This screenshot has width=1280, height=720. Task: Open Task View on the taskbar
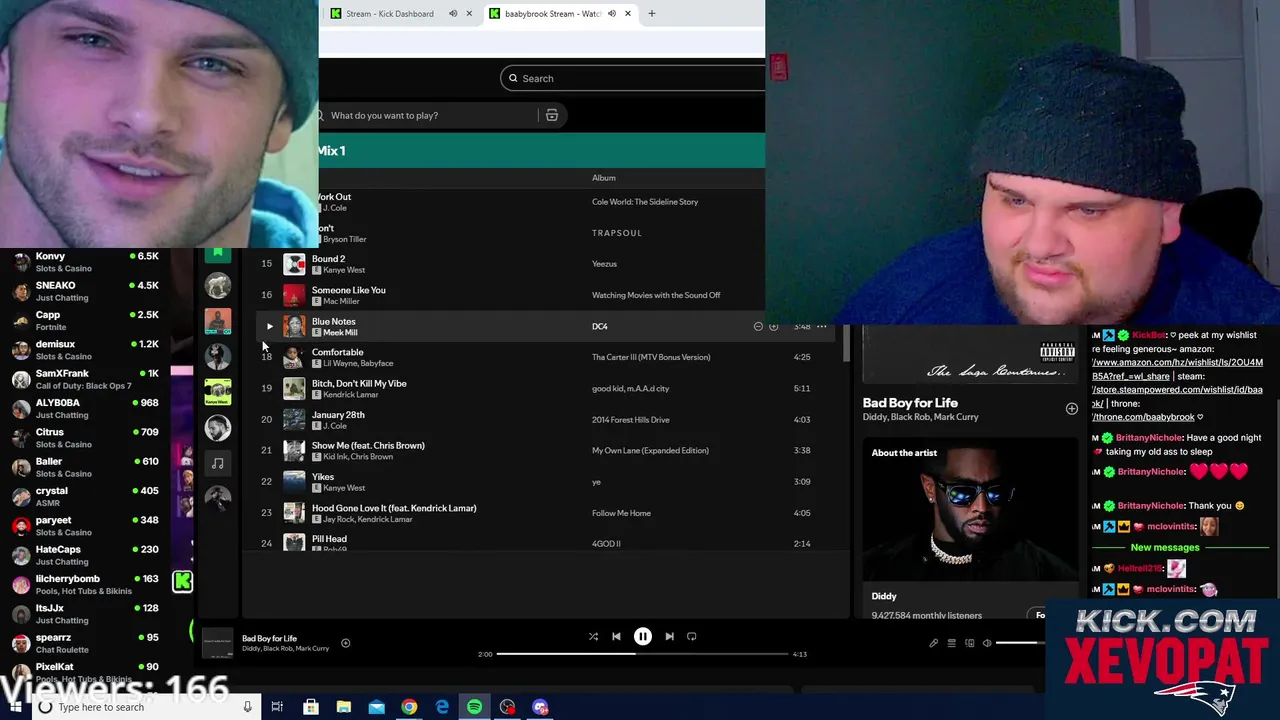coord(277,707)
